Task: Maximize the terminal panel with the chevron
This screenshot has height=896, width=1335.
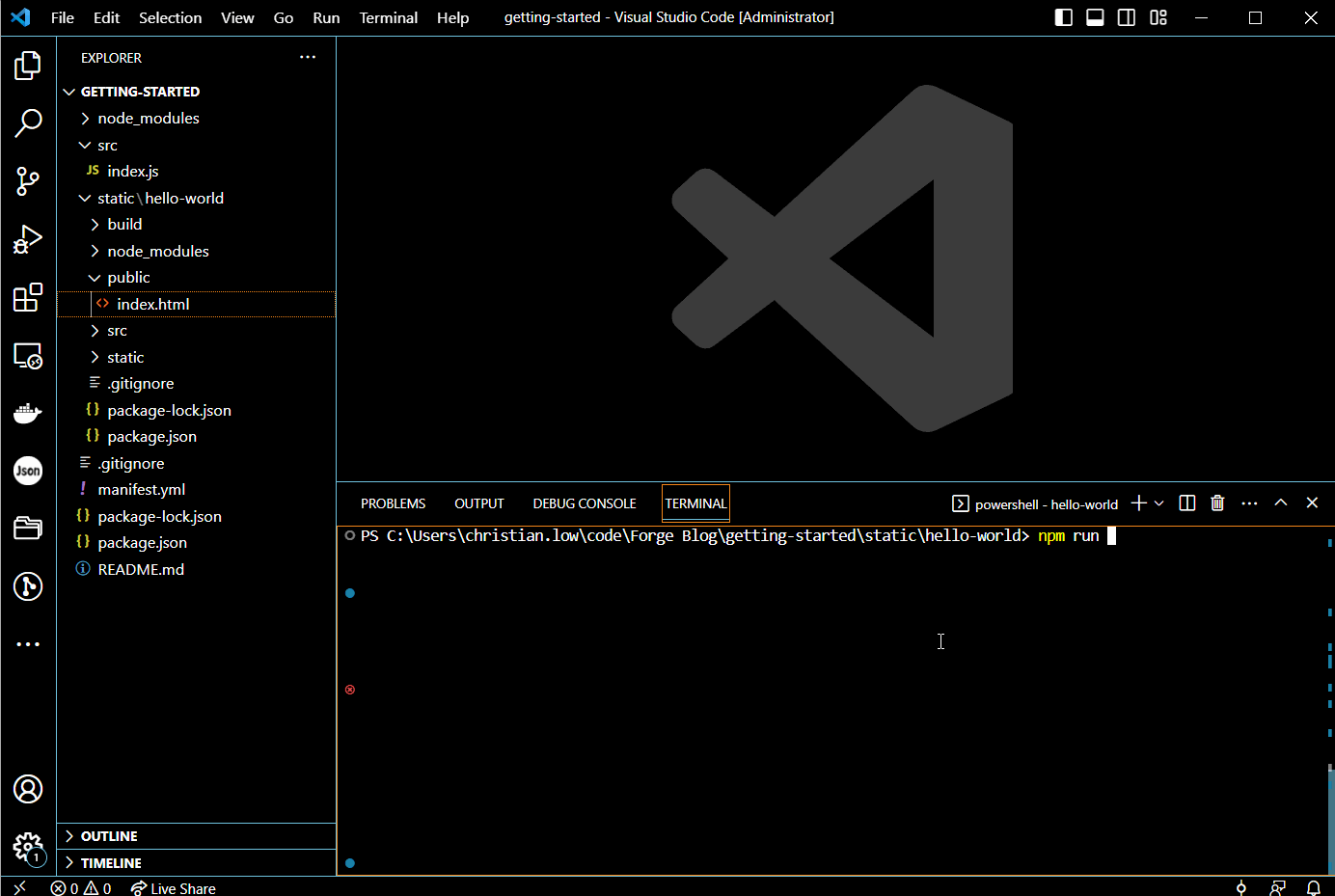Action: 1281,502
